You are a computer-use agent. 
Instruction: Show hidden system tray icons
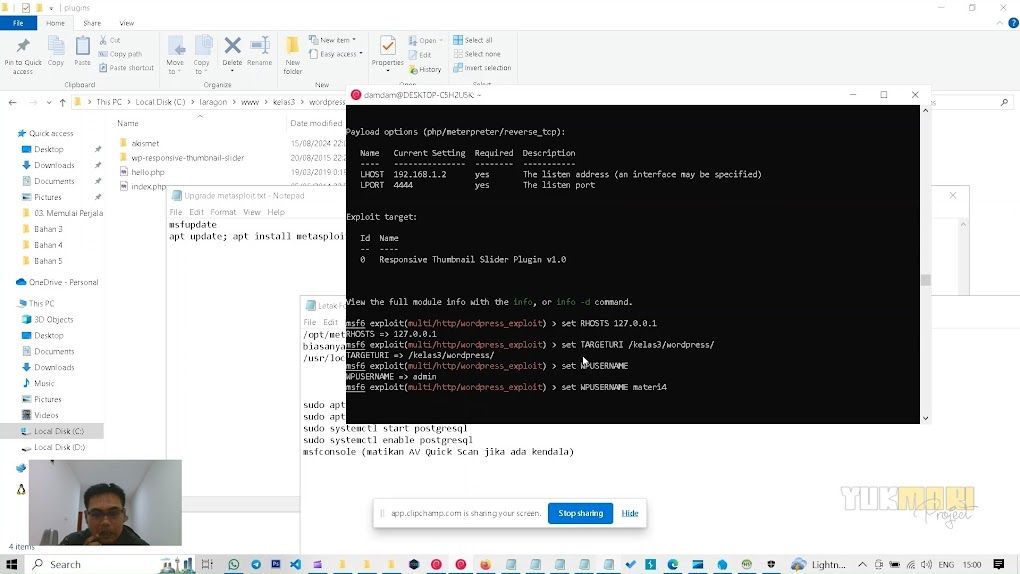862,564
